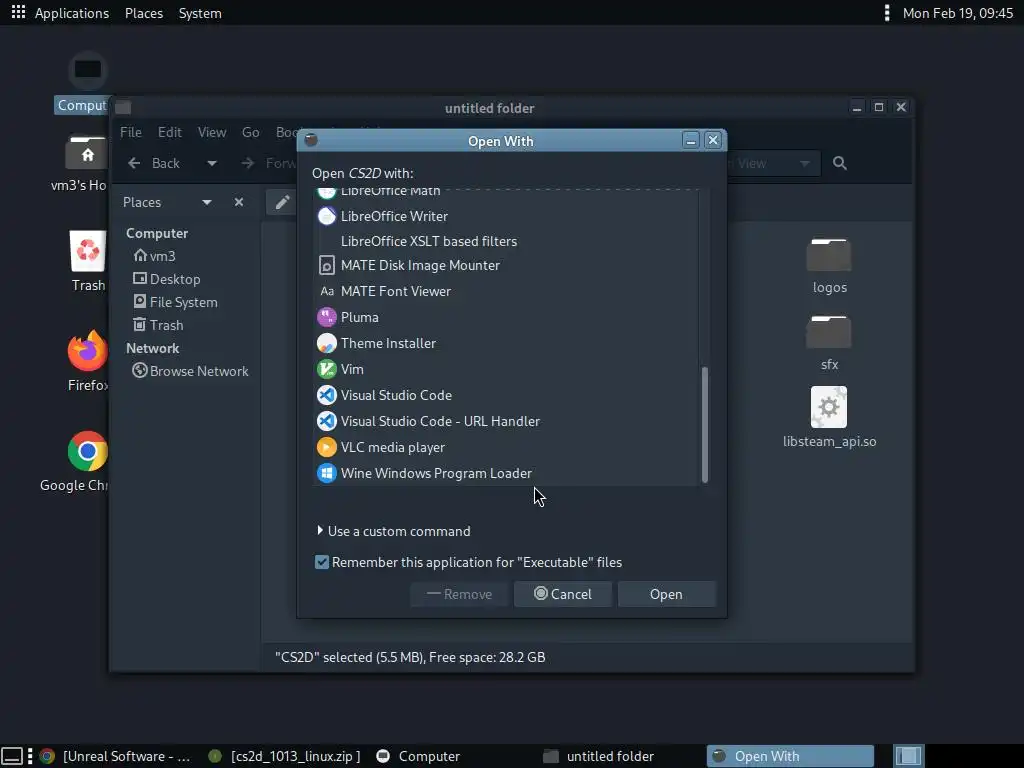Open the Computer desktop icon
This screenshot has width=1024, height=768.
84,83
